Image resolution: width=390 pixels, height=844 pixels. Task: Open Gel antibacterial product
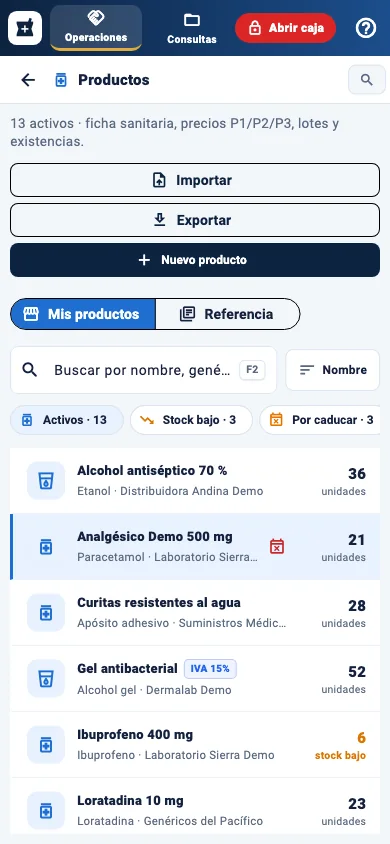tap(195, 678)
